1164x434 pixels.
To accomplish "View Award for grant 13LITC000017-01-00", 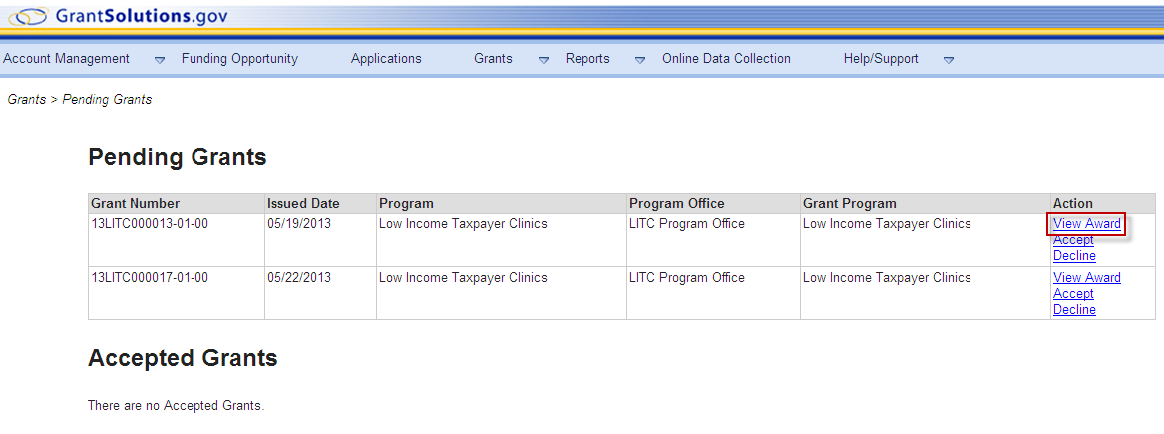I will [x=1087, y=278].
